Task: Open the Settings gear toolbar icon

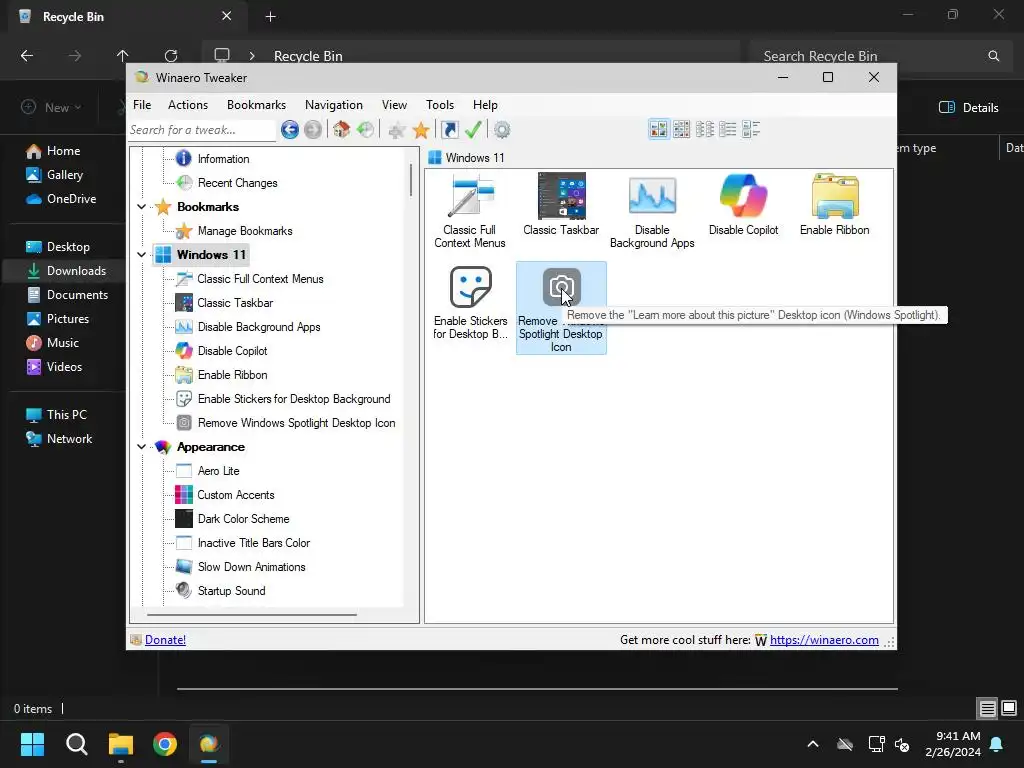Action: tap(502, 130)
